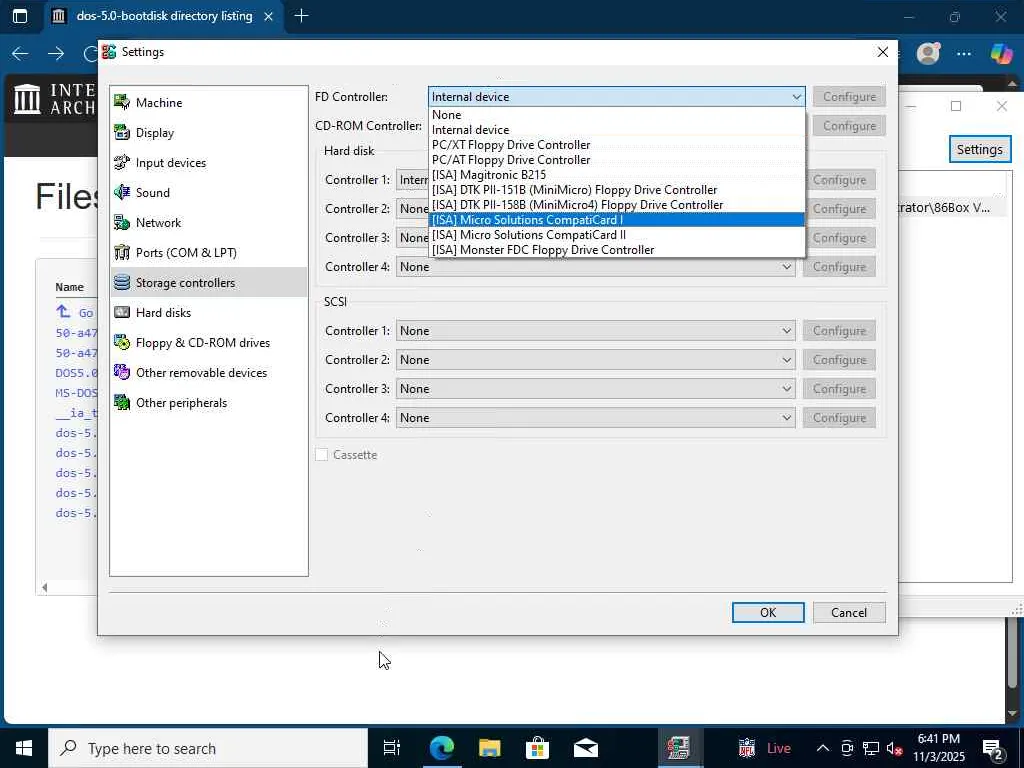The width and height of the screenshot is (1024, 768).
Task: Open the Mail app from the taskbar
Action: (x=586, y=748)
